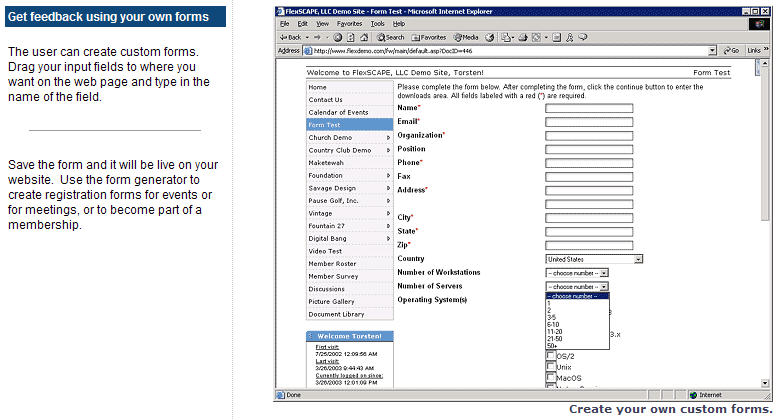Go to the browser Home page icon
The width and height of the screenshot is (778, 420).
pos(364,37)
